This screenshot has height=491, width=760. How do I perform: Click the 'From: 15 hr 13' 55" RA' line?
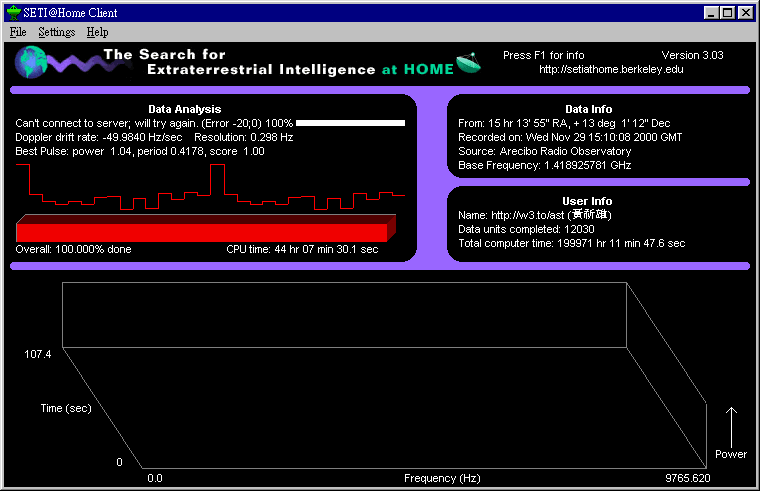(564, 123)
